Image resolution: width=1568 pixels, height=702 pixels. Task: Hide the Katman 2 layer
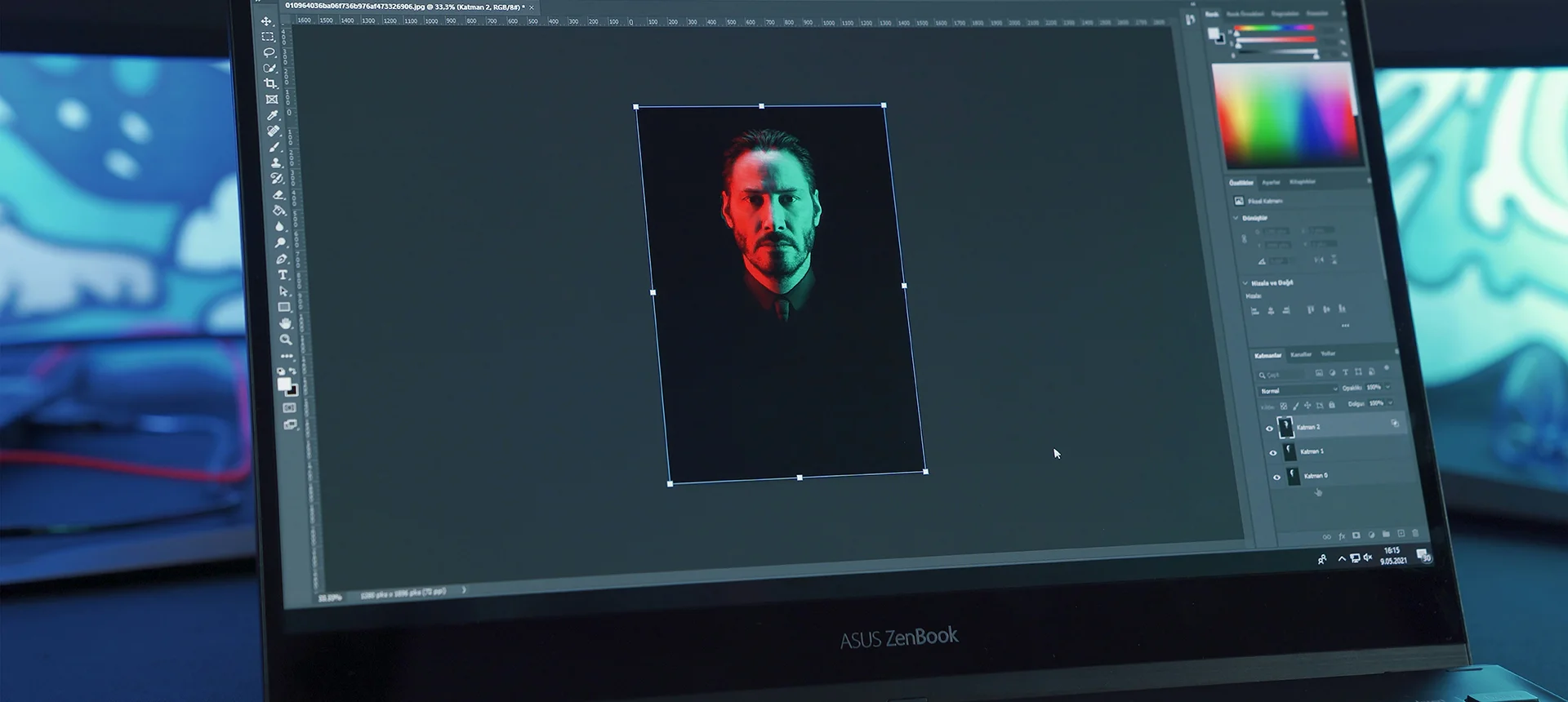pos(1269,428)
